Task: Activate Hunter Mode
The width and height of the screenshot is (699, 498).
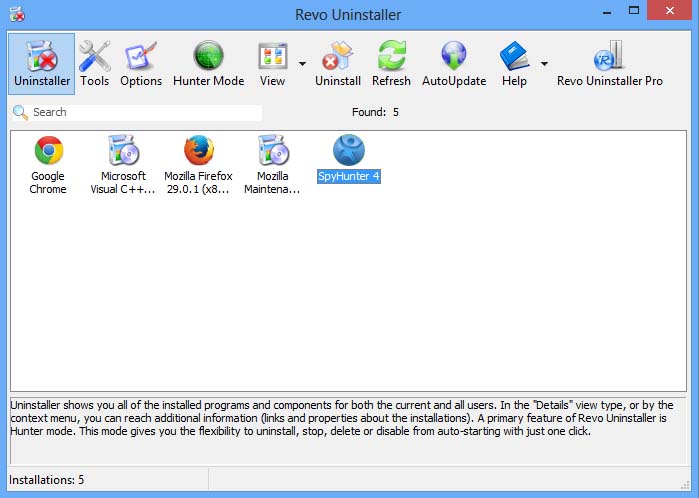Action: click(209, 64)
